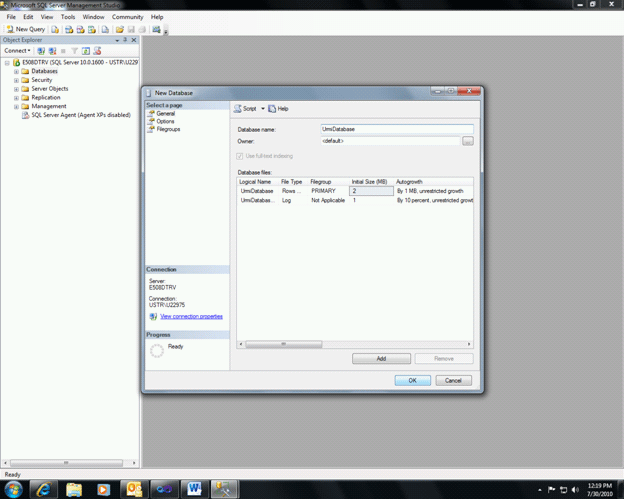Click the PRIMARY filegroup cell
This screenshot has width=624, height=499.
click(x=328, y=191)
